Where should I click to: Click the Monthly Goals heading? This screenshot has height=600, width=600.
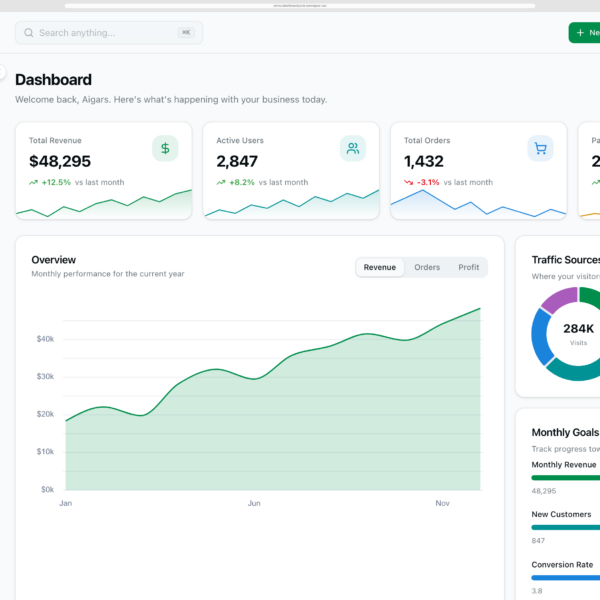pos(565,432)
